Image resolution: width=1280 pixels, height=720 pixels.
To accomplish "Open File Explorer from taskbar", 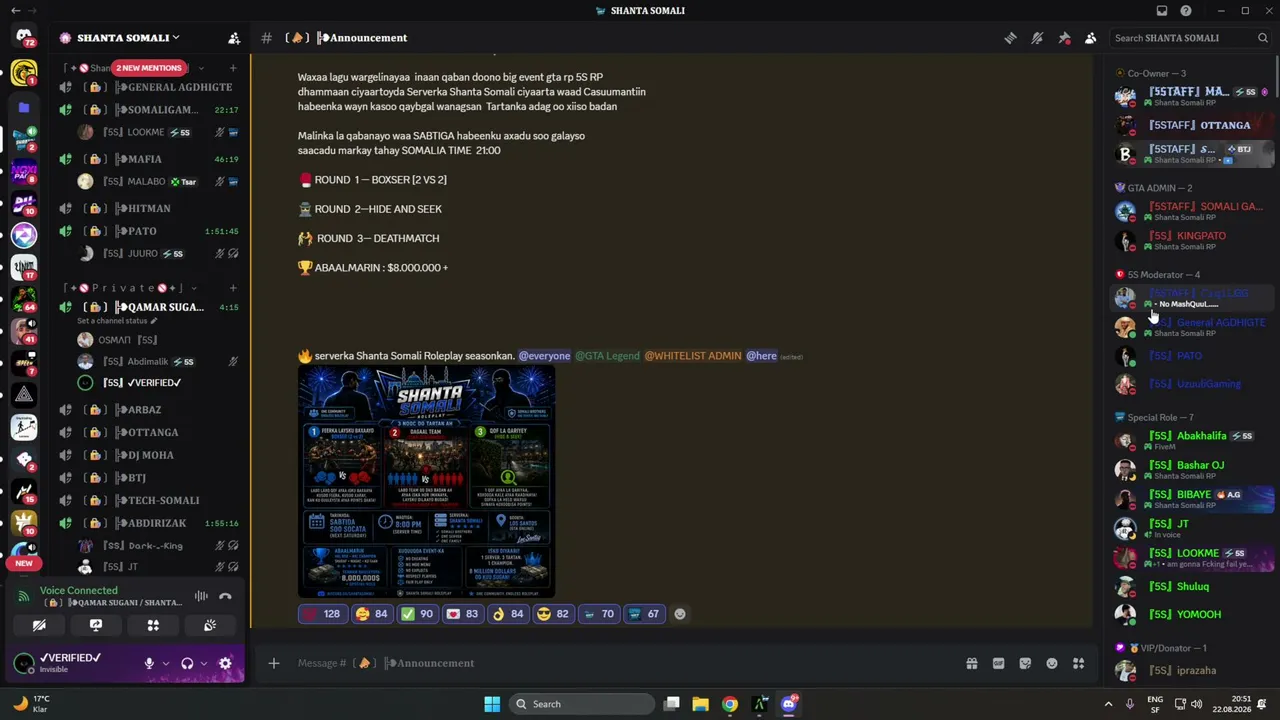I will coord(700,704).
